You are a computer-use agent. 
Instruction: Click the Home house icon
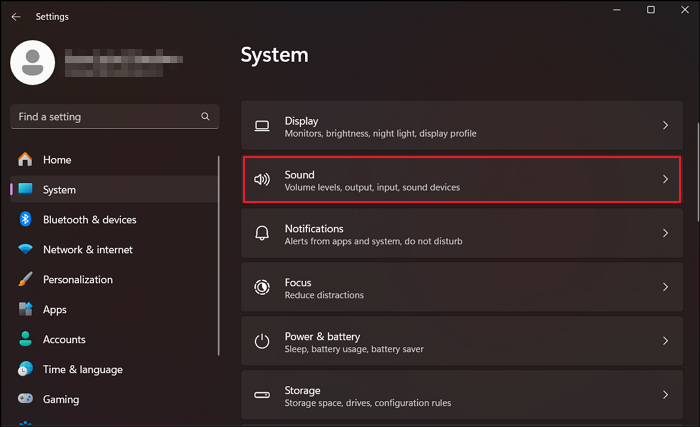click(25, 159)
